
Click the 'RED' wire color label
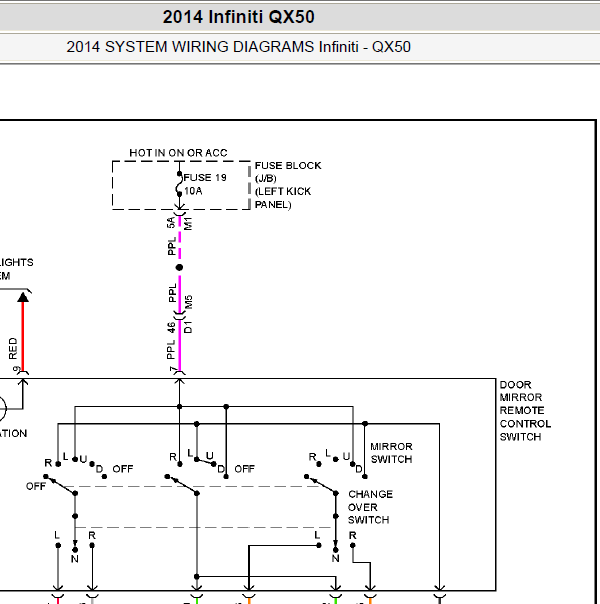(13, 348)
